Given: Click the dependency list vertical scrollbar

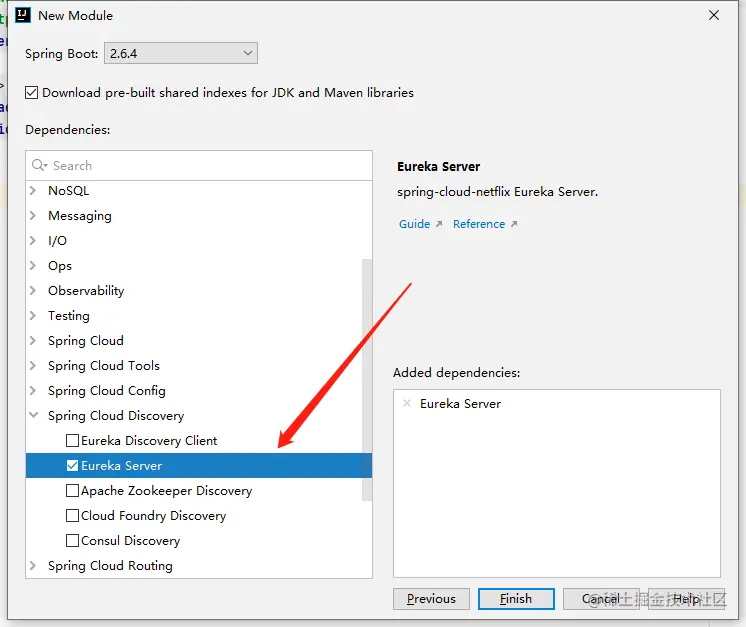Looking at the screenshot, I should [x=367, y=380].
